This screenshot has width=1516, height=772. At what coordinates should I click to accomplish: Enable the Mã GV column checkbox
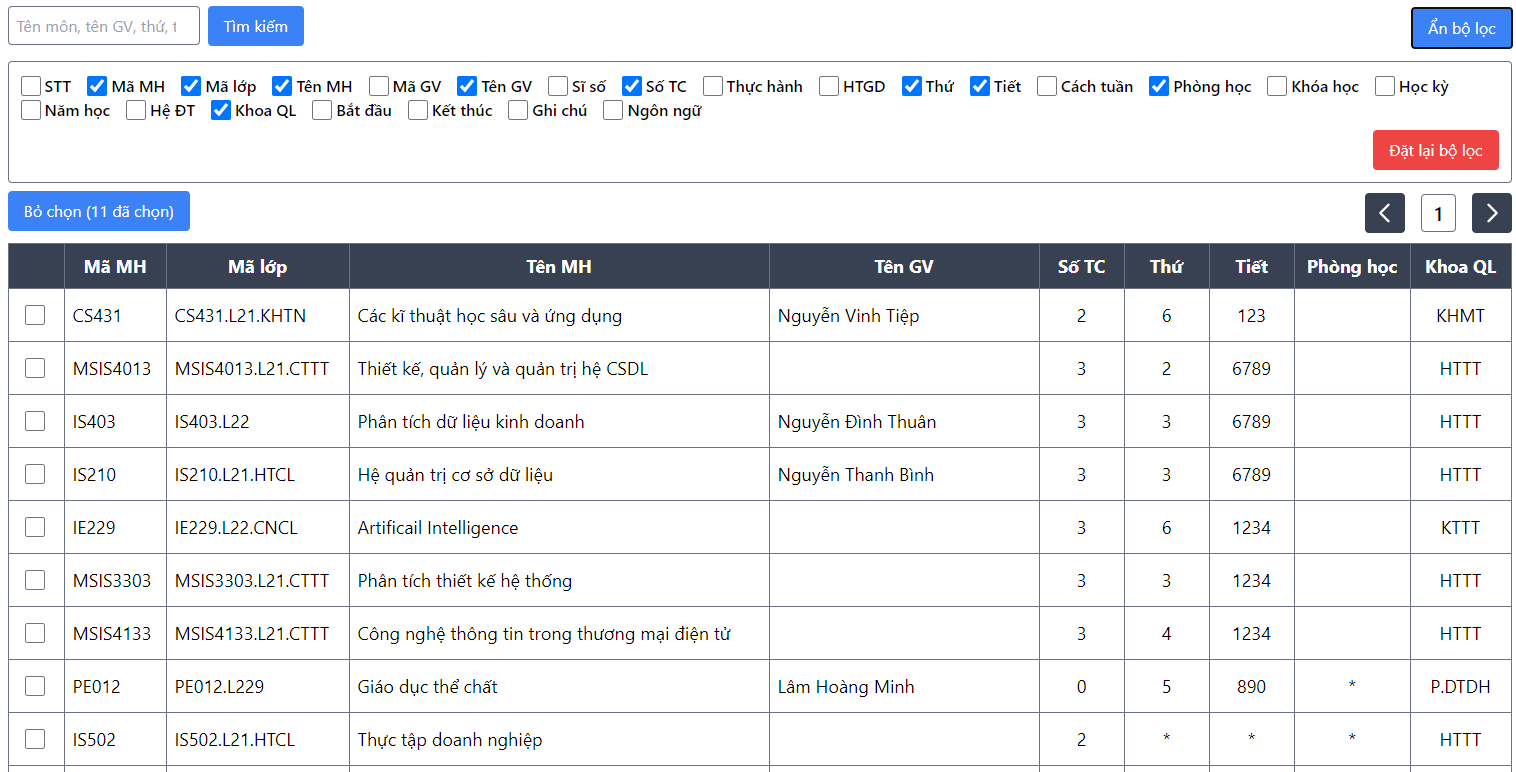click(x=379, y=86)
